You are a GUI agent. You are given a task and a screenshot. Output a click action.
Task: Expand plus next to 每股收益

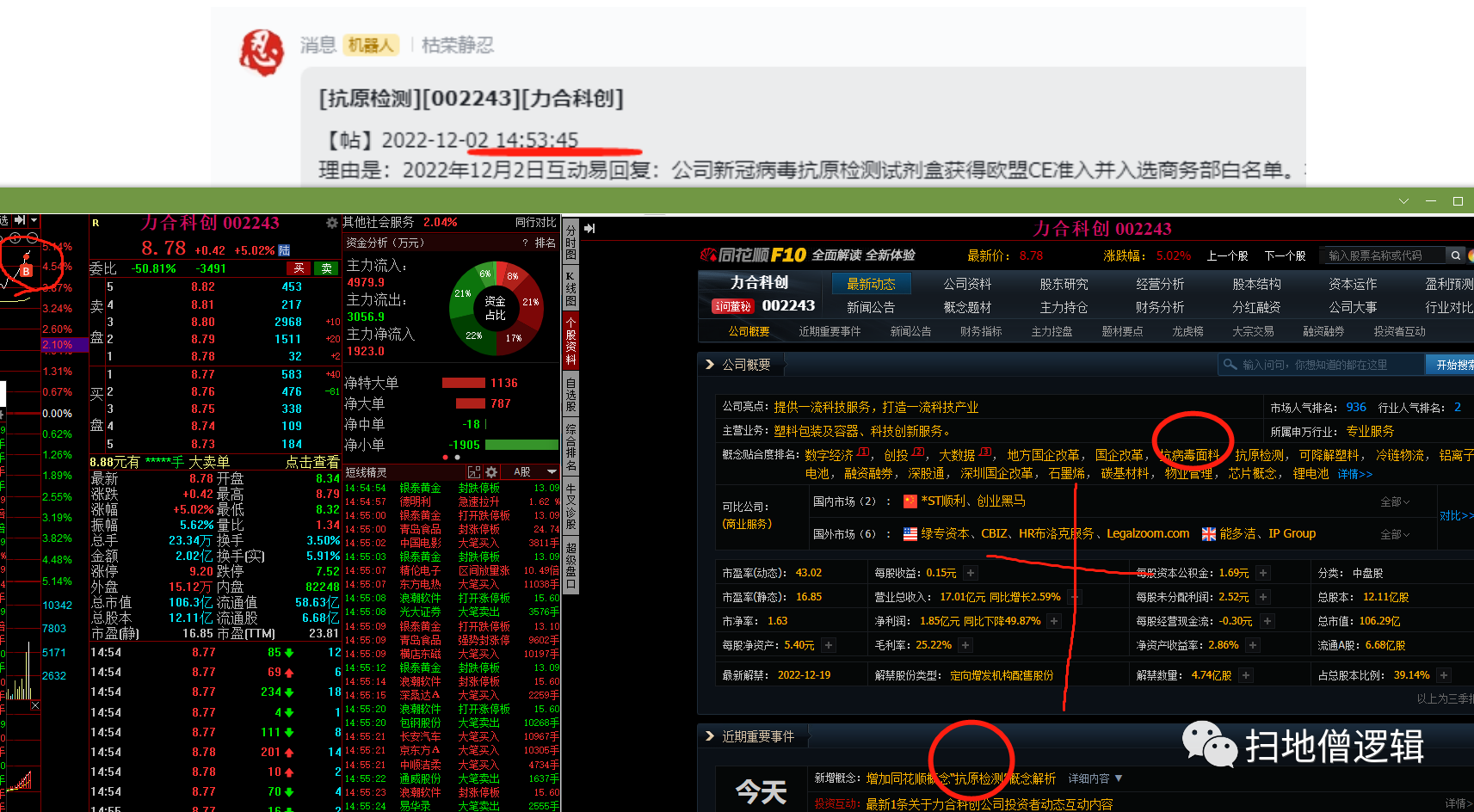(971, 573)
